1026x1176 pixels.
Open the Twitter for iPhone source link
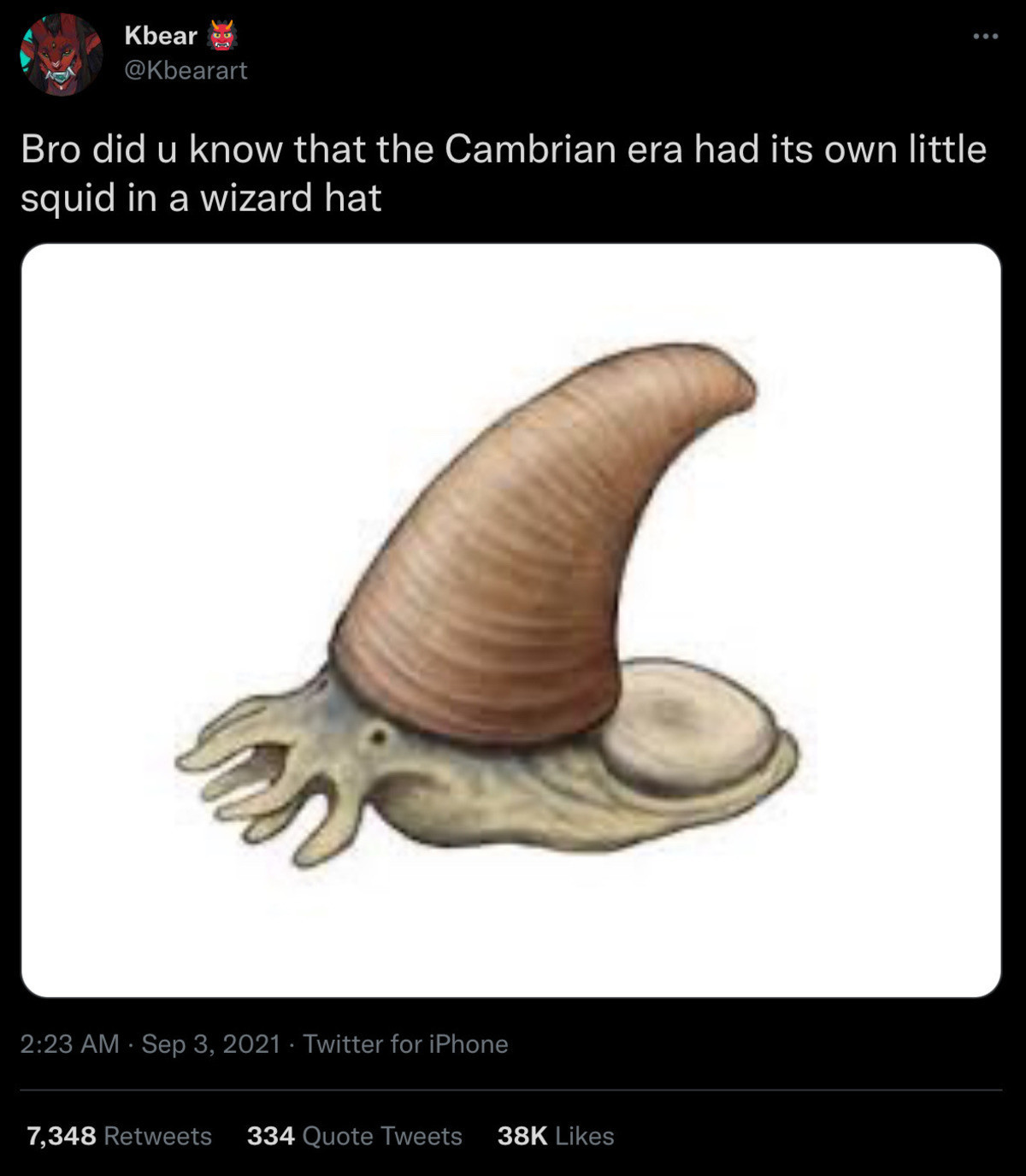click(x=405, y=1044)
